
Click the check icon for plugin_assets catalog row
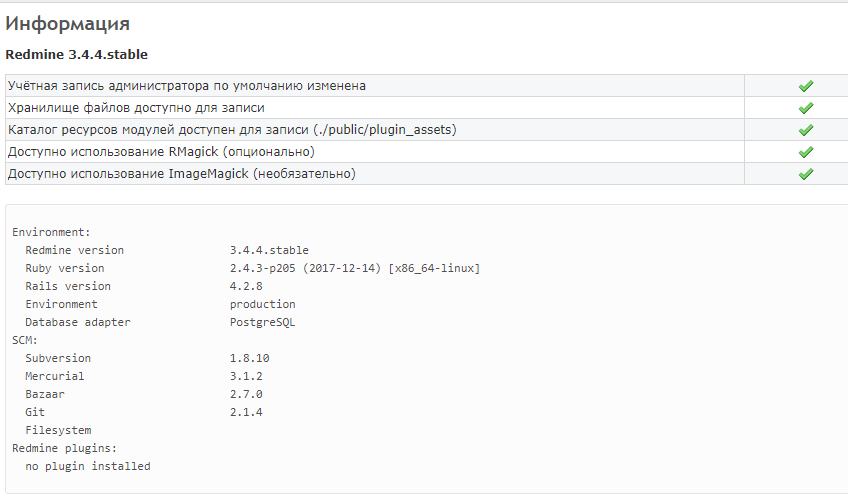(806, 130)
